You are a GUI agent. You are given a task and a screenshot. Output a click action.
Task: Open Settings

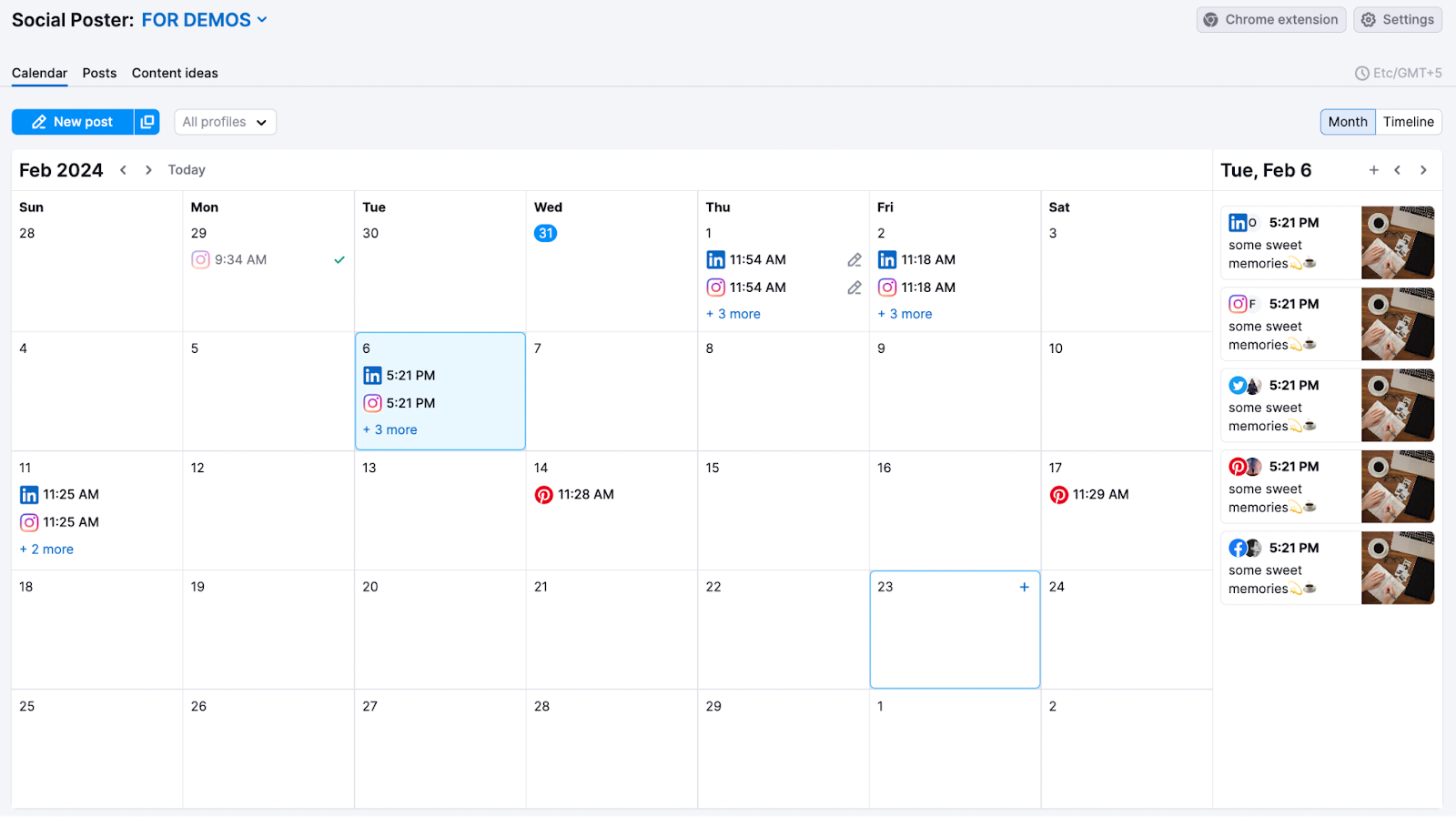tap(1397, 20)
